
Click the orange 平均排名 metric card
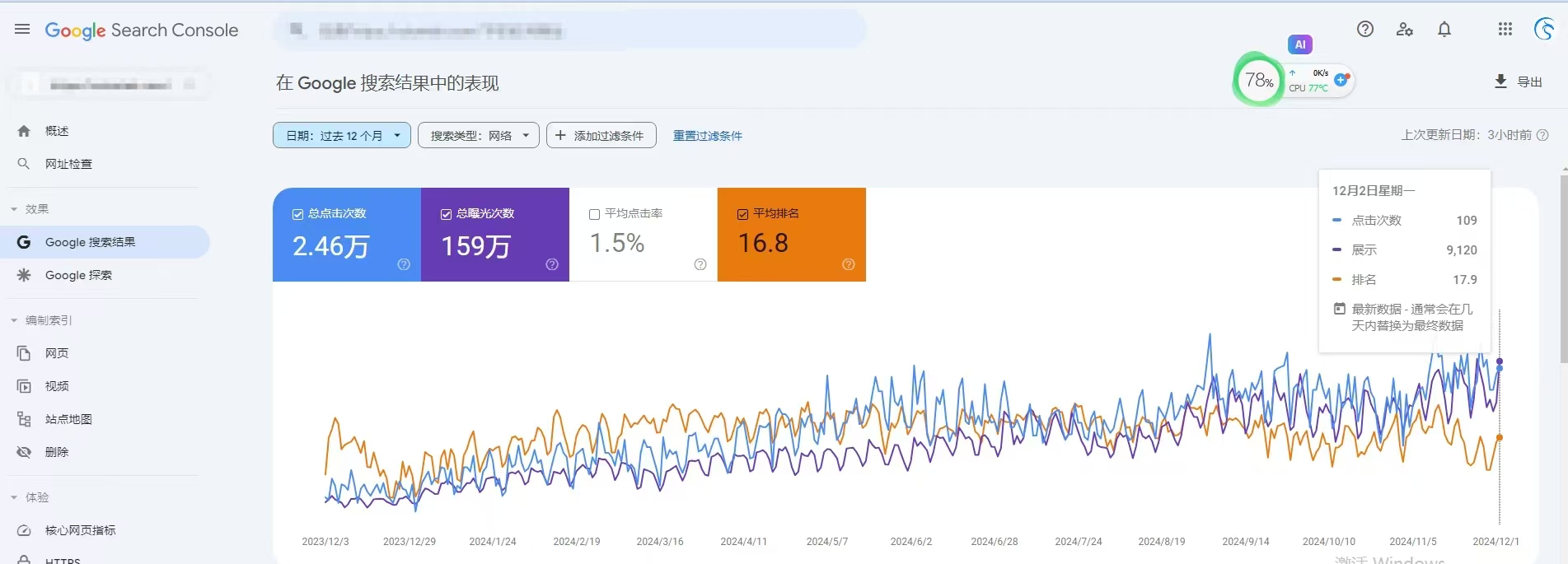pyautogui.click(x=792, y=235)
